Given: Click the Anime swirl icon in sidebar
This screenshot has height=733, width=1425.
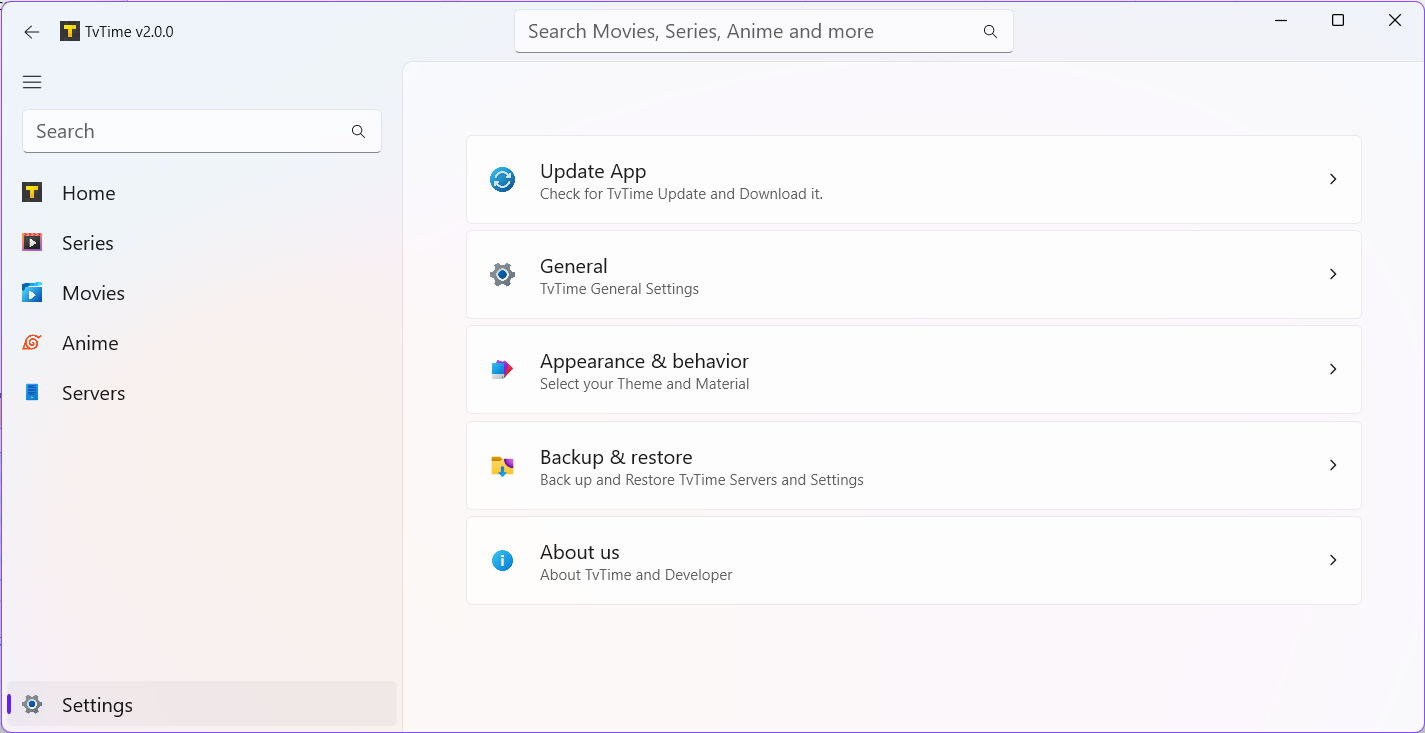Looking at the screenshot, I should click(32, 342).
